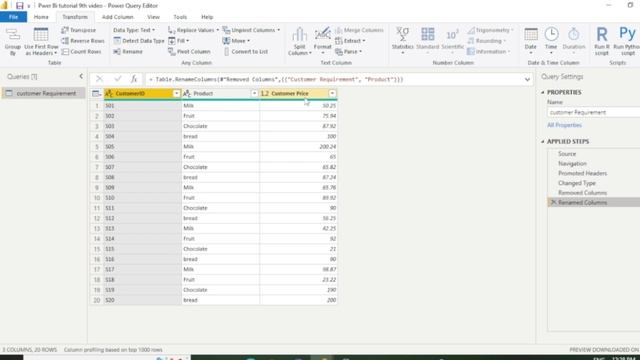The image size is (640, 360).
Task: Click Run Python script
Action: click(627, 41)
